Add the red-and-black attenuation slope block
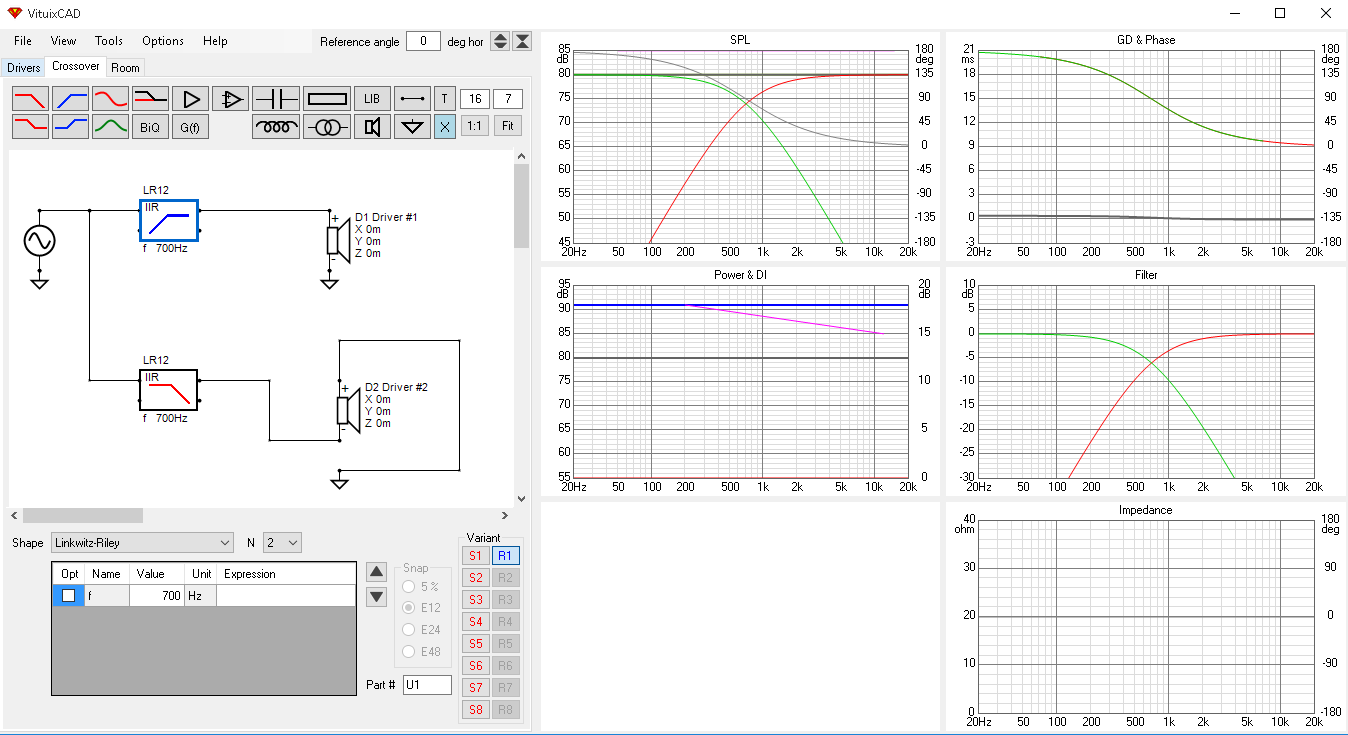The width and height of the screenshot is (1348, 735). click(x=150, y=98)
